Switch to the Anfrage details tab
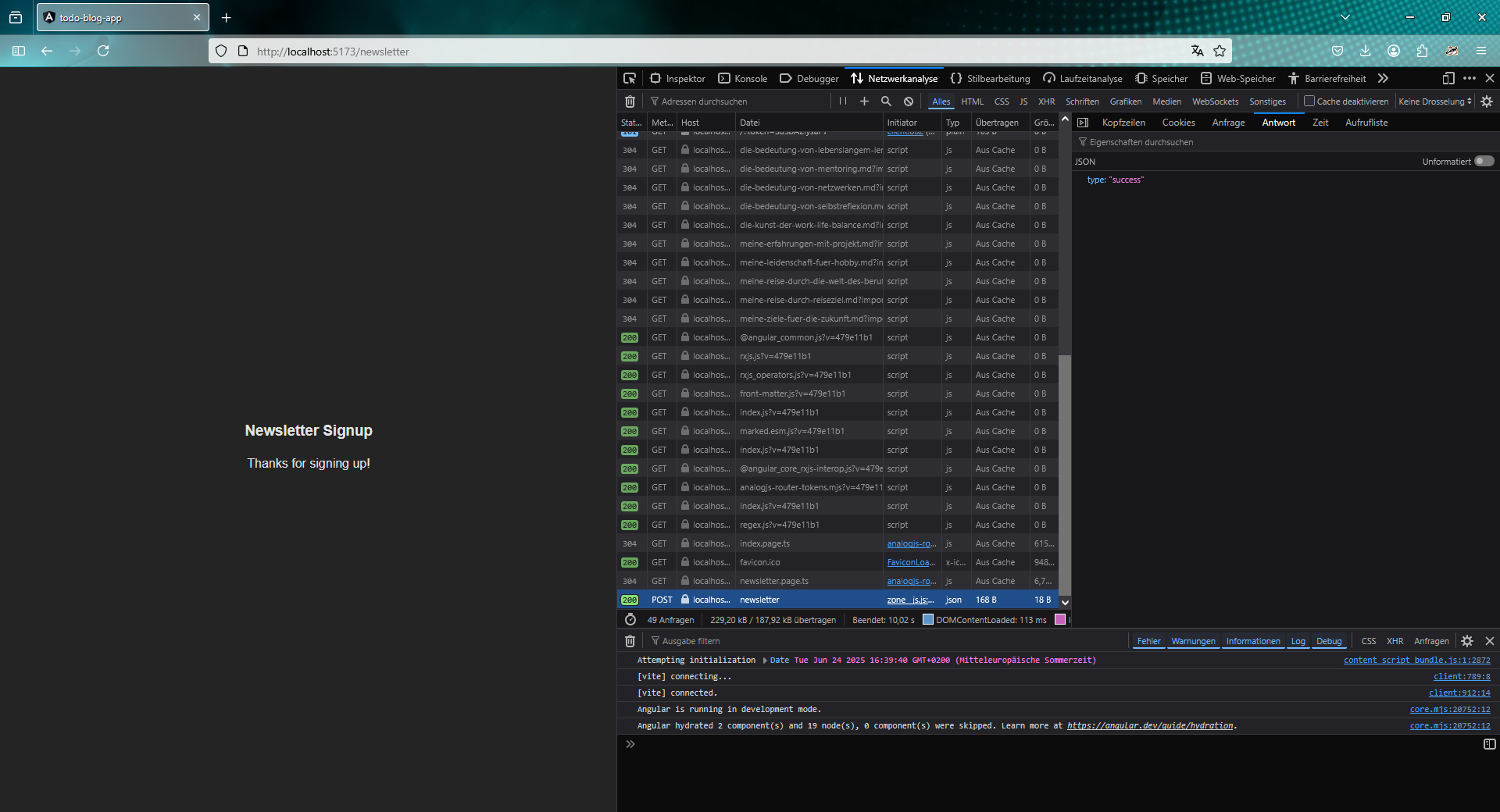Screen dimensions: 1500x812 [x=1228, y=123]
